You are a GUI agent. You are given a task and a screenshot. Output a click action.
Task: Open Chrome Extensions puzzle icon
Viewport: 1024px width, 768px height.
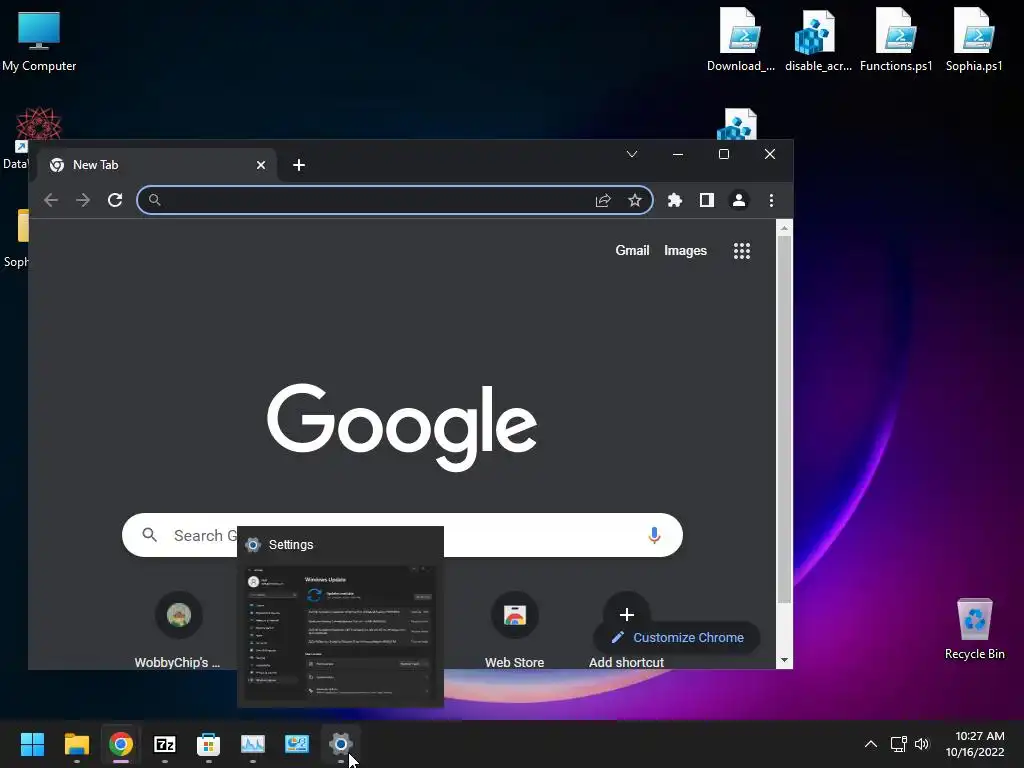coord(675,200)
